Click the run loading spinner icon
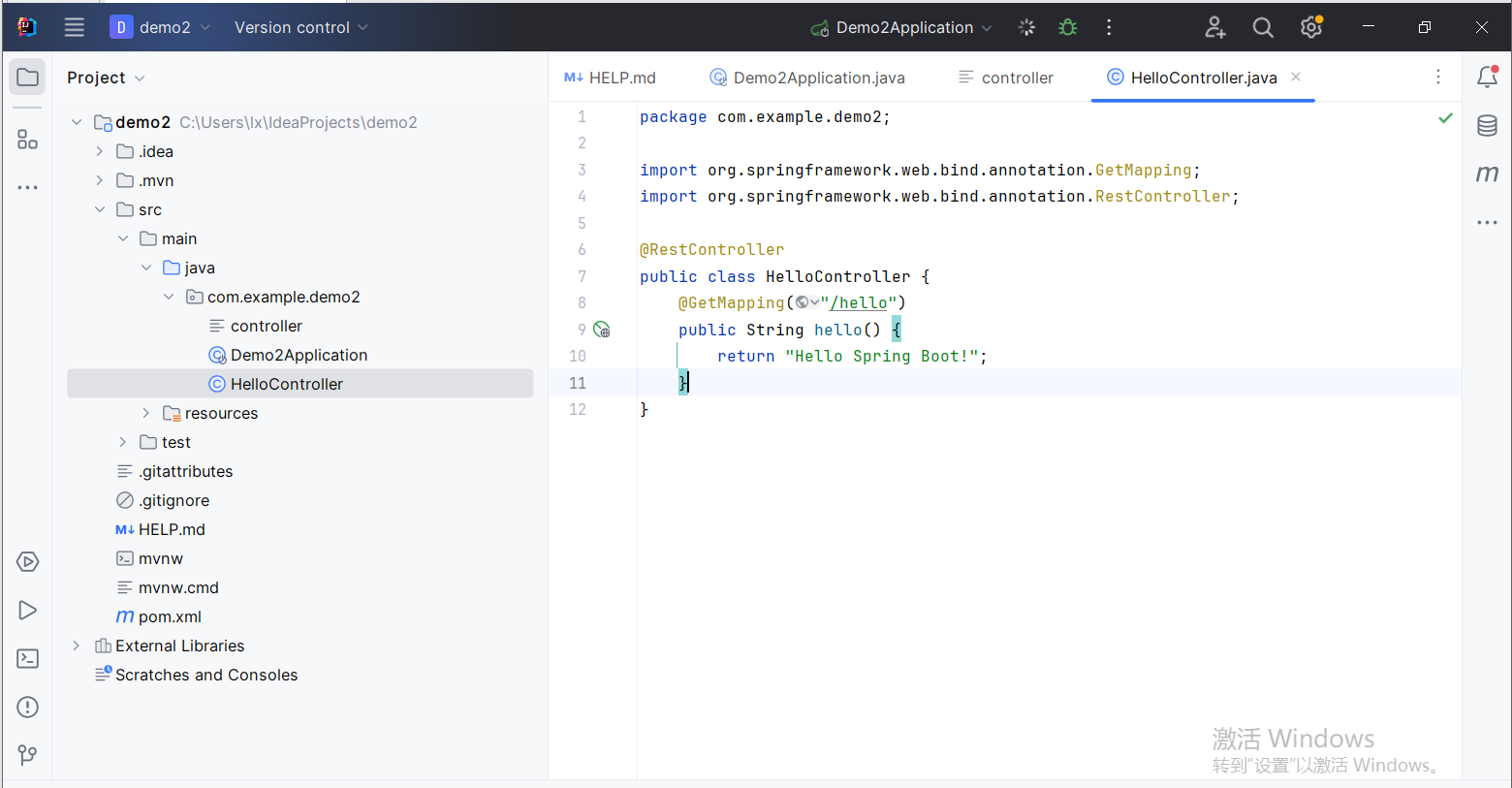The height and width of the screenshot is (788, 1512). pyautogui.click(x=1027, y=27)
